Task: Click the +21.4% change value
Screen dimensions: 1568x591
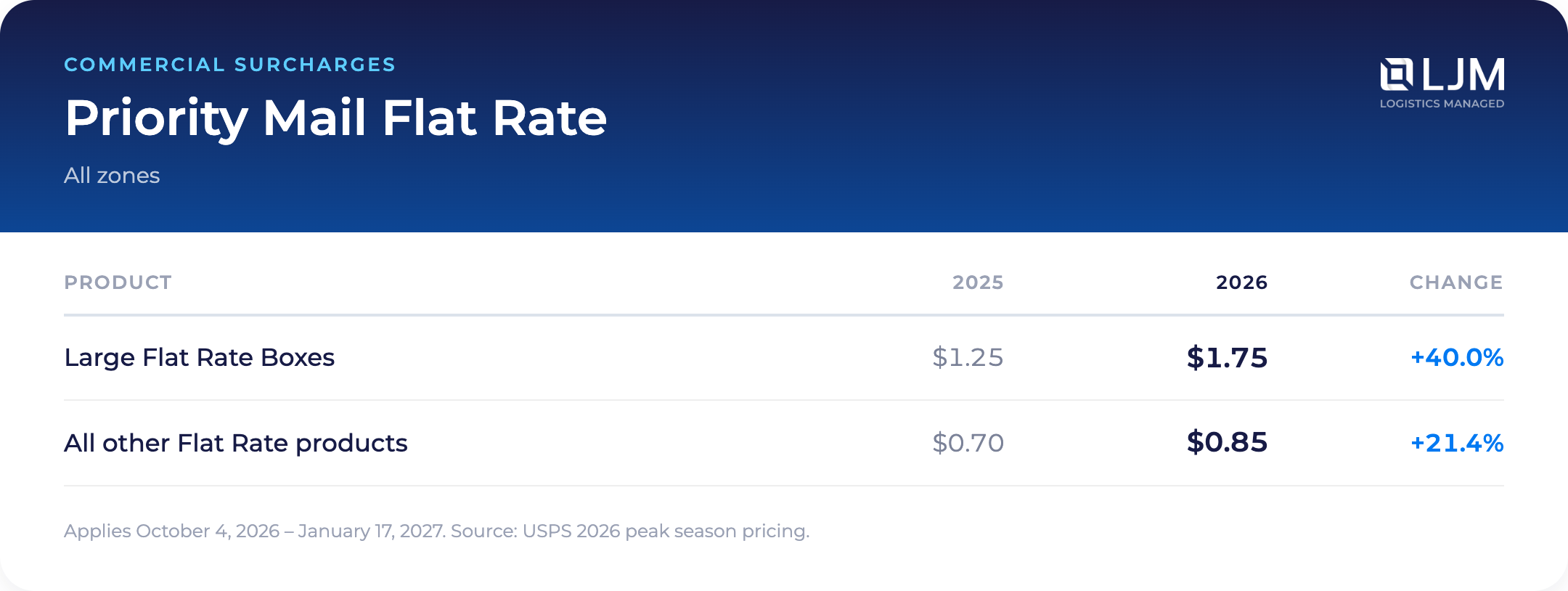Action: click(1457, 443)
